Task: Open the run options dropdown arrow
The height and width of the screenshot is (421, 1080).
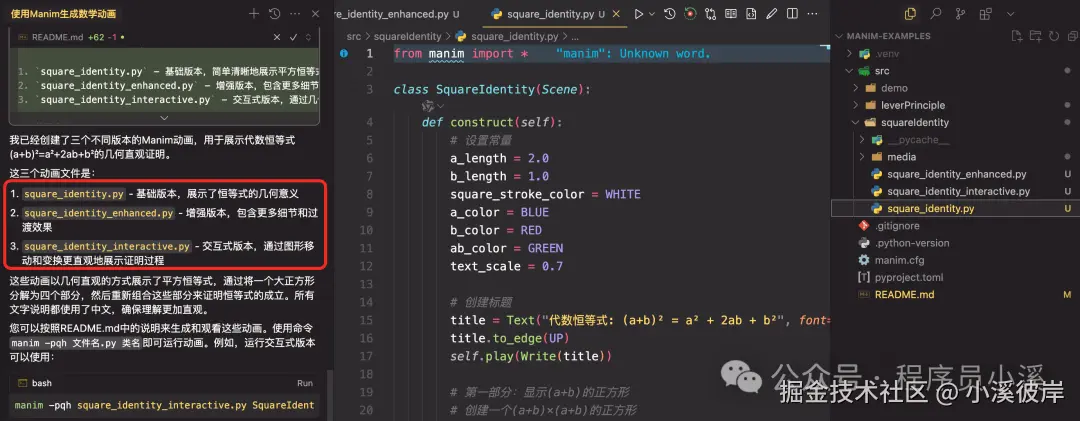Action: click(x=652, y=14)
